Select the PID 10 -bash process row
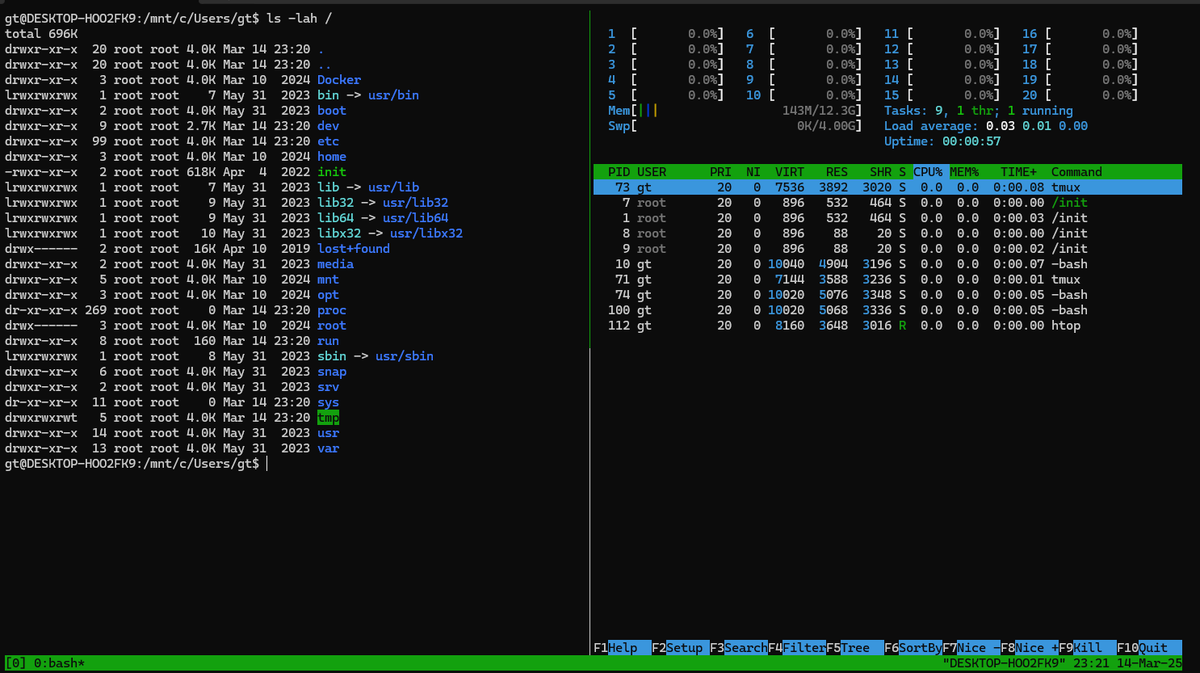This screenshot has width=1200, height=673. point(887,264)
